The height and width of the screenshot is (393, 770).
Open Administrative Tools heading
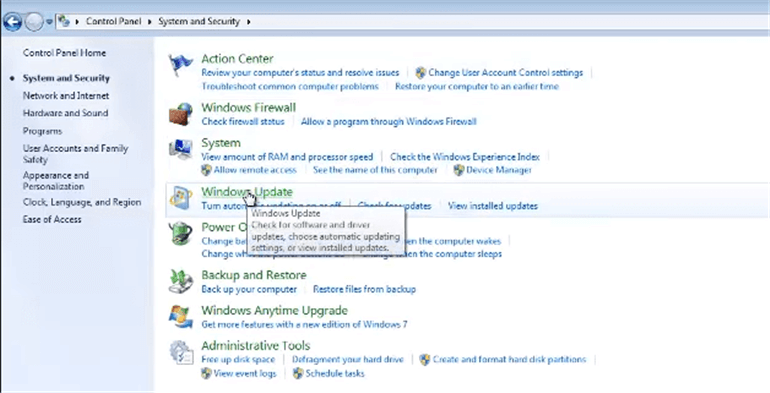255,345
